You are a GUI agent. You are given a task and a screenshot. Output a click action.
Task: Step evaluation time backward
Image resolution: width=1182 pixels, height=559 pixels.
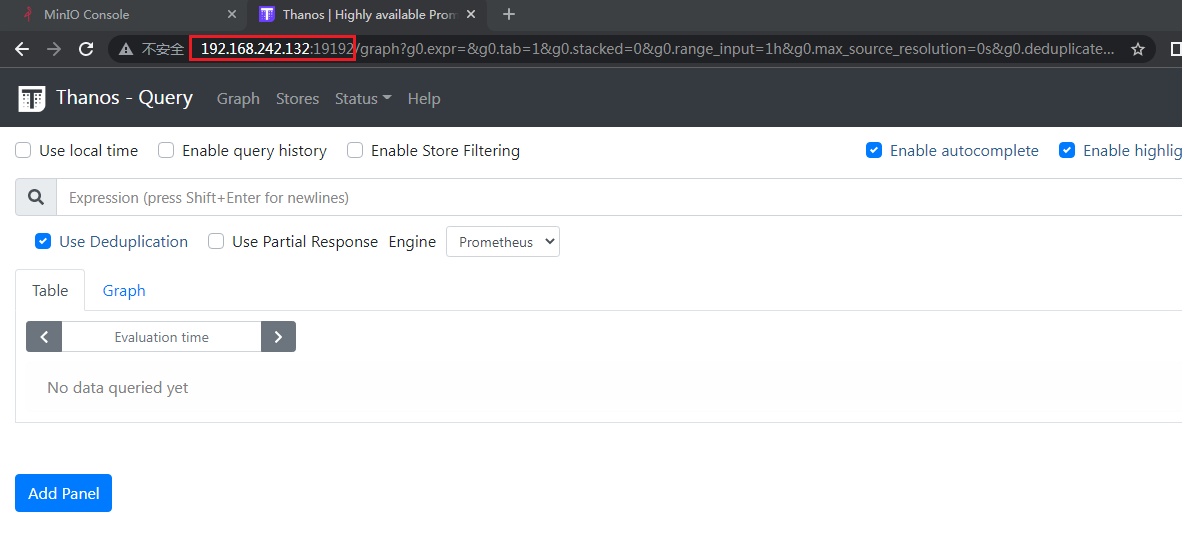click(x=44, y=337)
